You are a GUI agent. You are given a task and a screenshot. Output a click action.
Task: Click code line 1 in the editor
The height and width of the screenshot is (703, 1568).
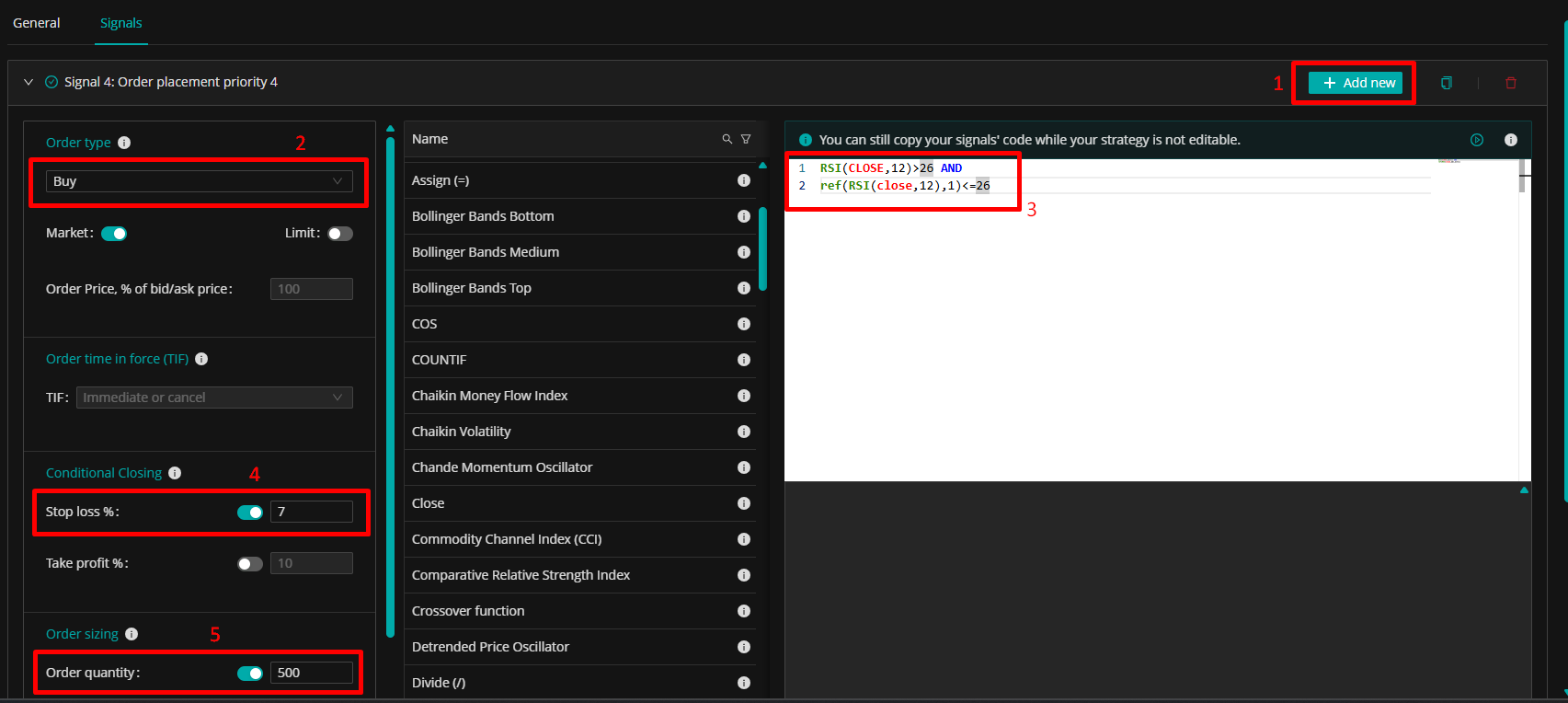click(891, 168)
